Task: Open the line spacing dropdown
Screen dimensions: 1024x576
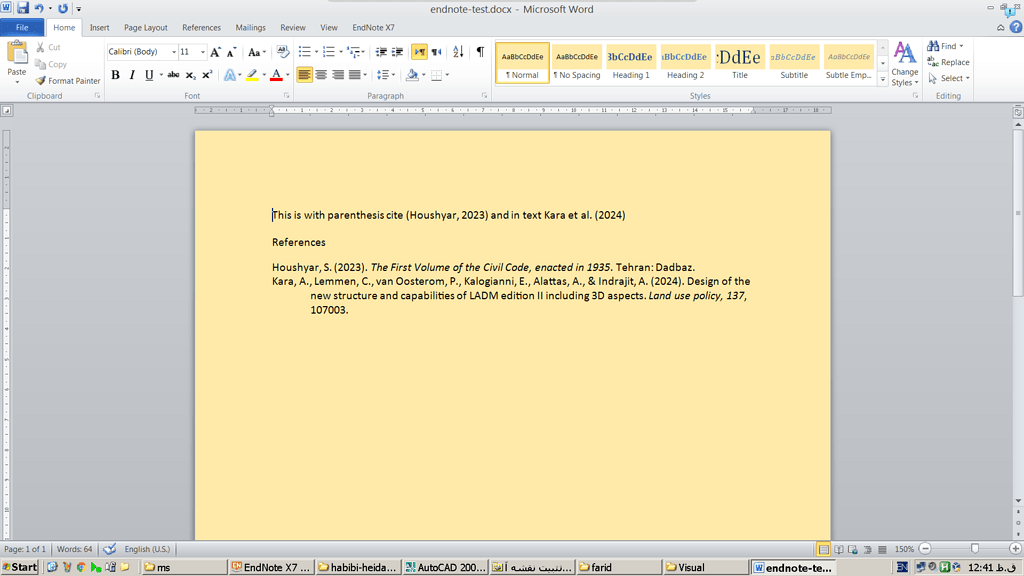Action: (385, 75)
